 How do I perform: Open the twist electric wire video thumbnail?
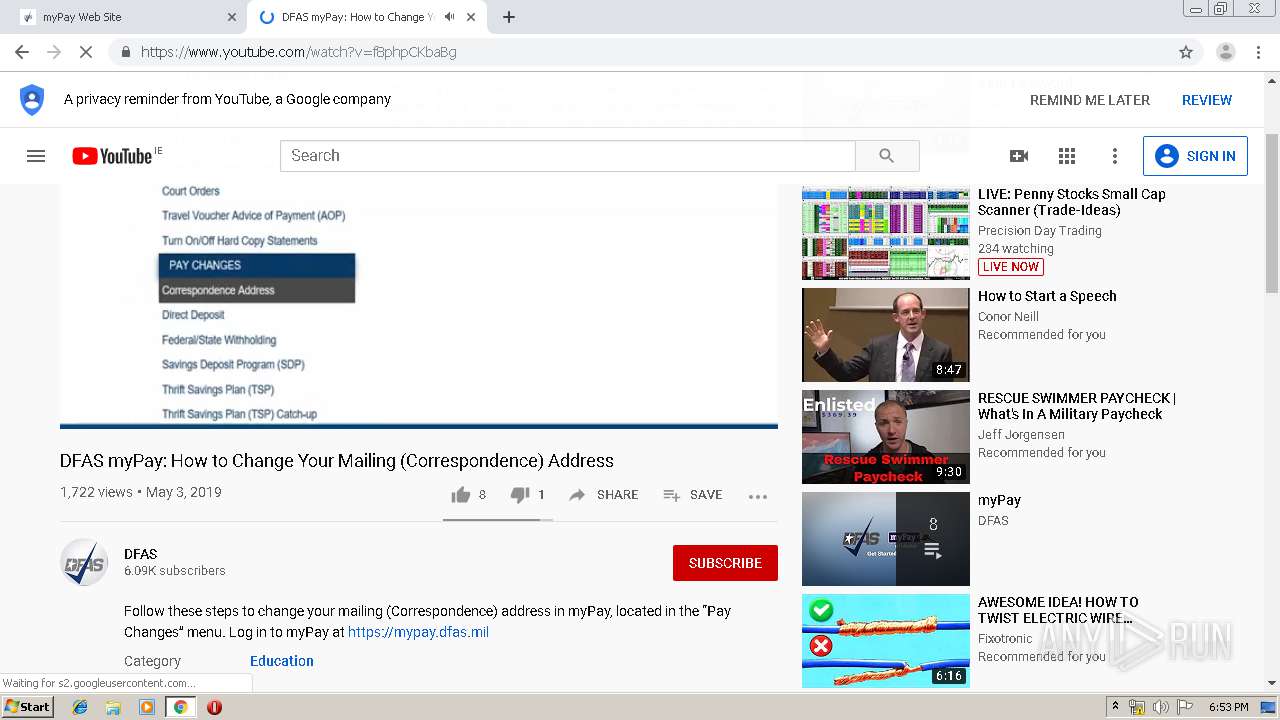coord(886,641)
